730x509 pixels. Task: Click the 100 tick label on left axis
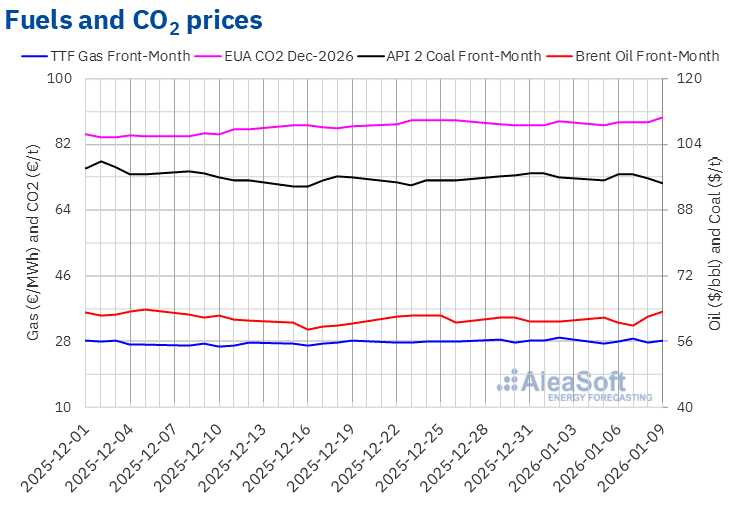pos(60,79)
